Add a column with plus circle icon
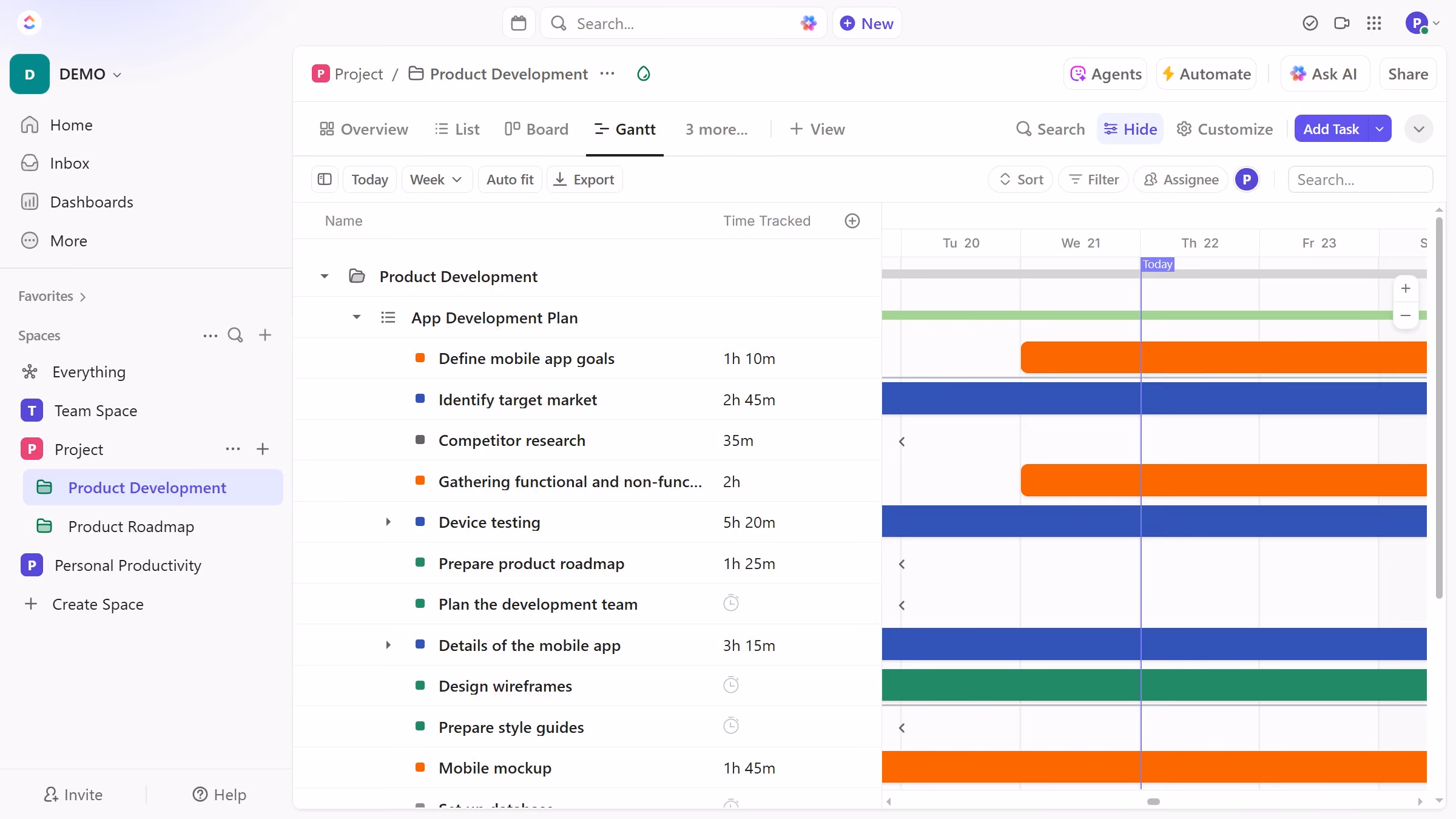 coord(852,221)
